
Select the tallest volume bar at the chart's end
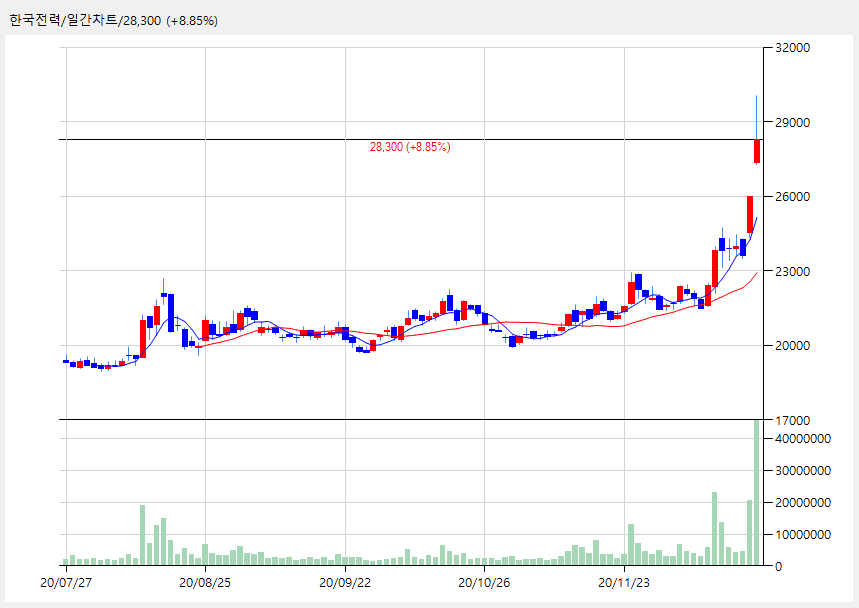(x=757, y=492)
